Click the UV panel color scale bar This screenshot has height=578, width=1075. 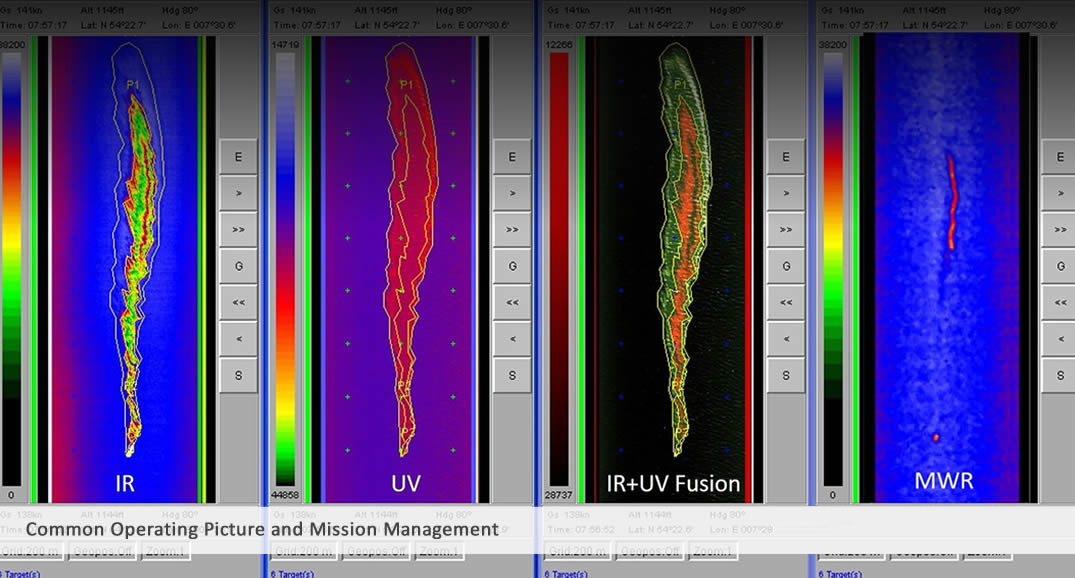(x=285, y=269)
